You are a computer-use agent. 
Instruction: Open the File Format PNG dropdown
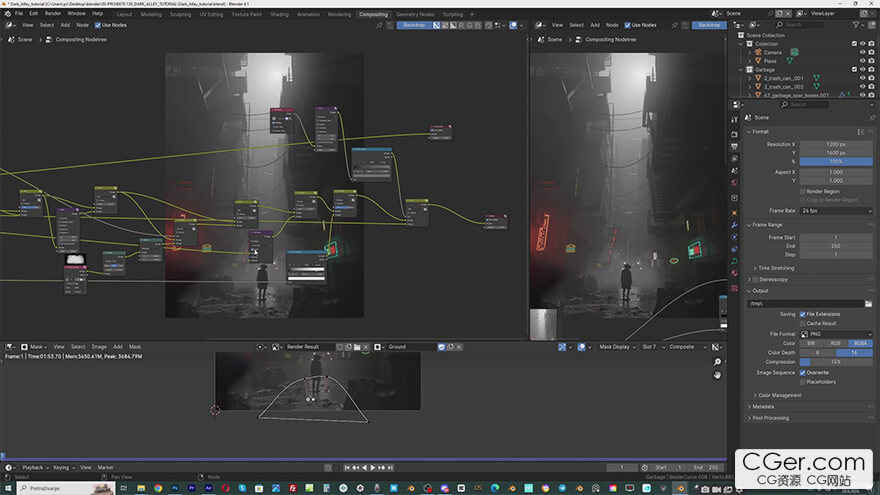(x=836, y=334)
